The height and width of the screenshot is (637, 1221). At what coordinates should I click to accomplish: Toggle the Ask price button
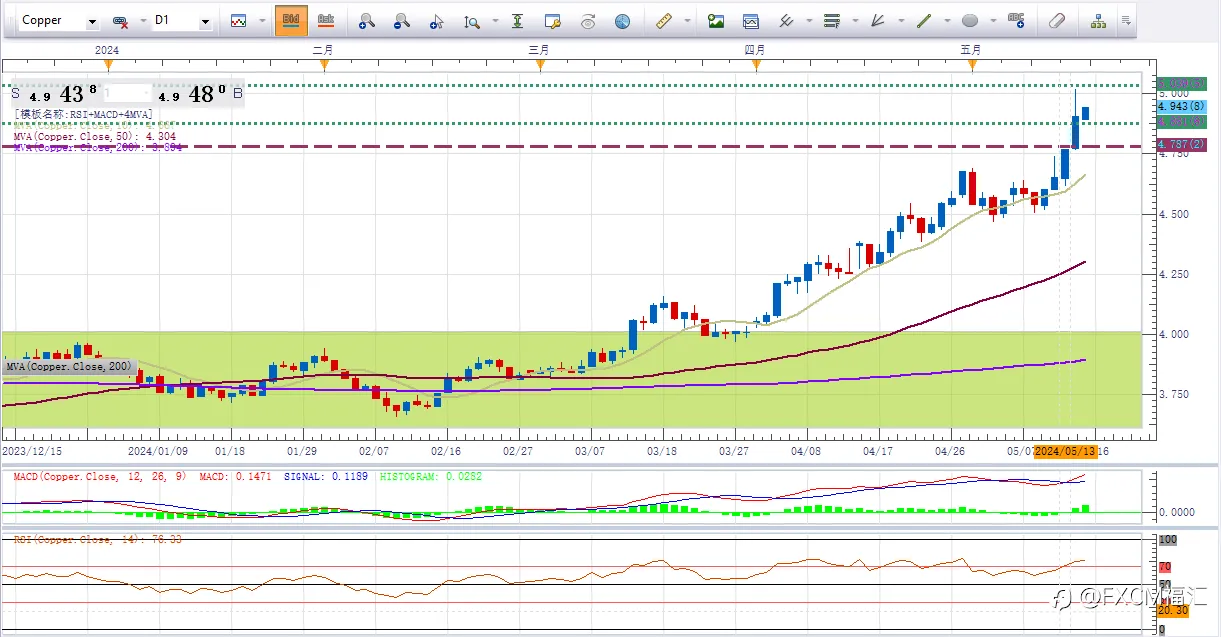325,21
